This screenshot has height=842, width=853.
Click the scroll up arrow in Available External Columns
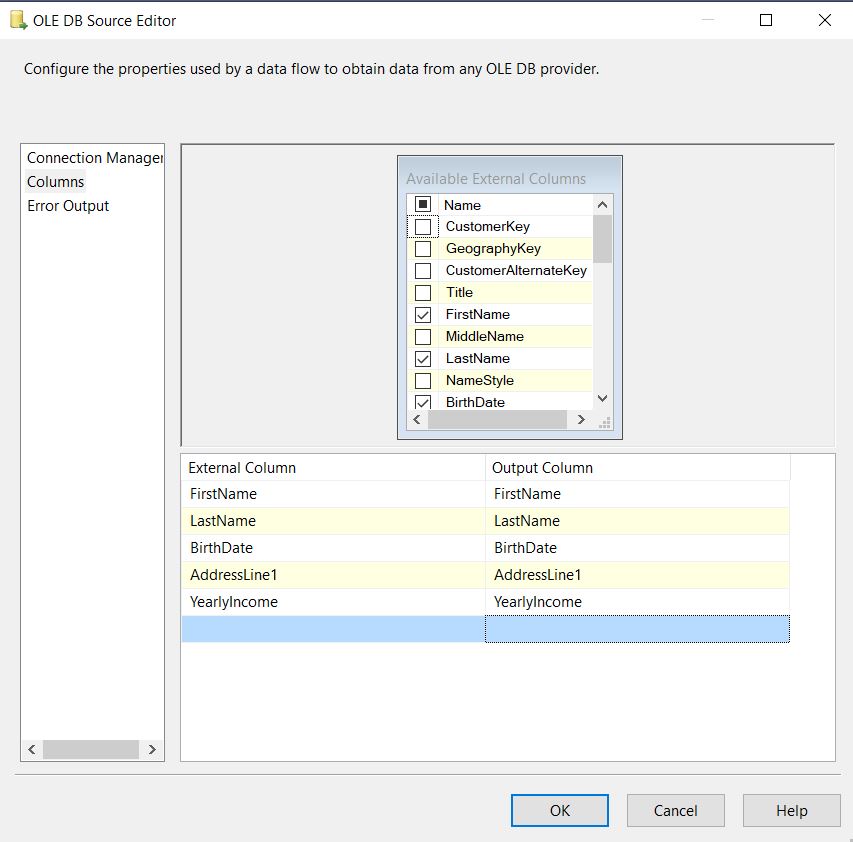click(602, 205)
